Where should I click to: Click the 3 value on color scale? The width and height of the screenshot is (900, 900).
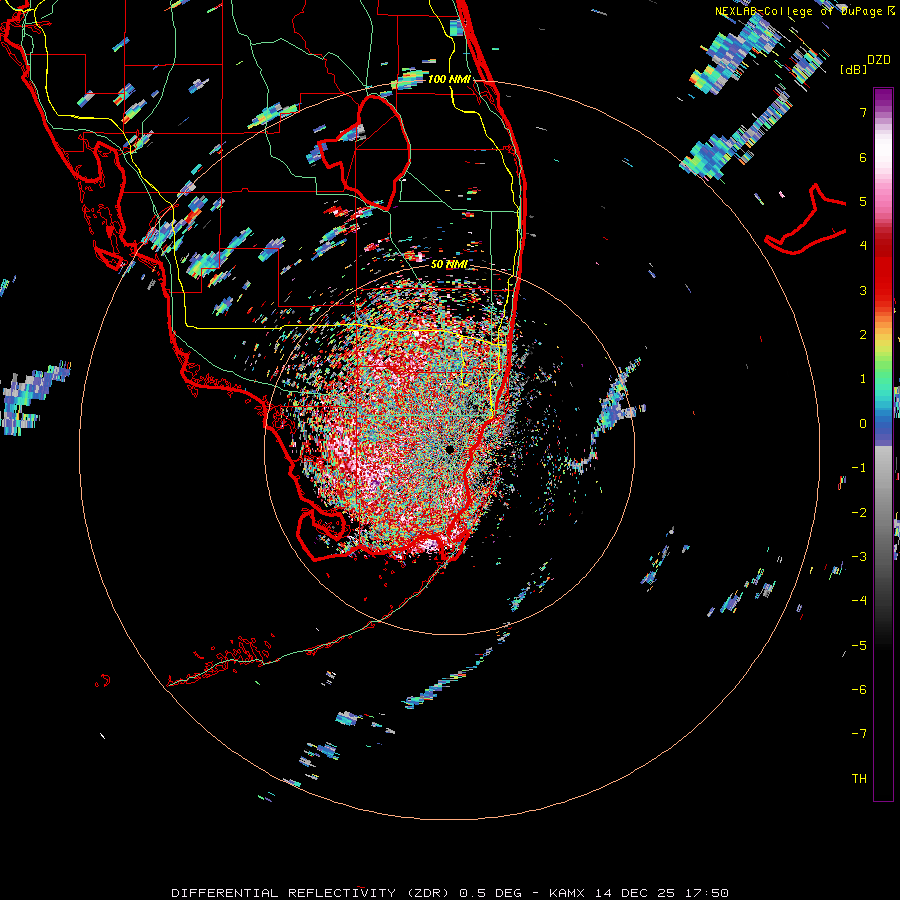click(863, 290)
